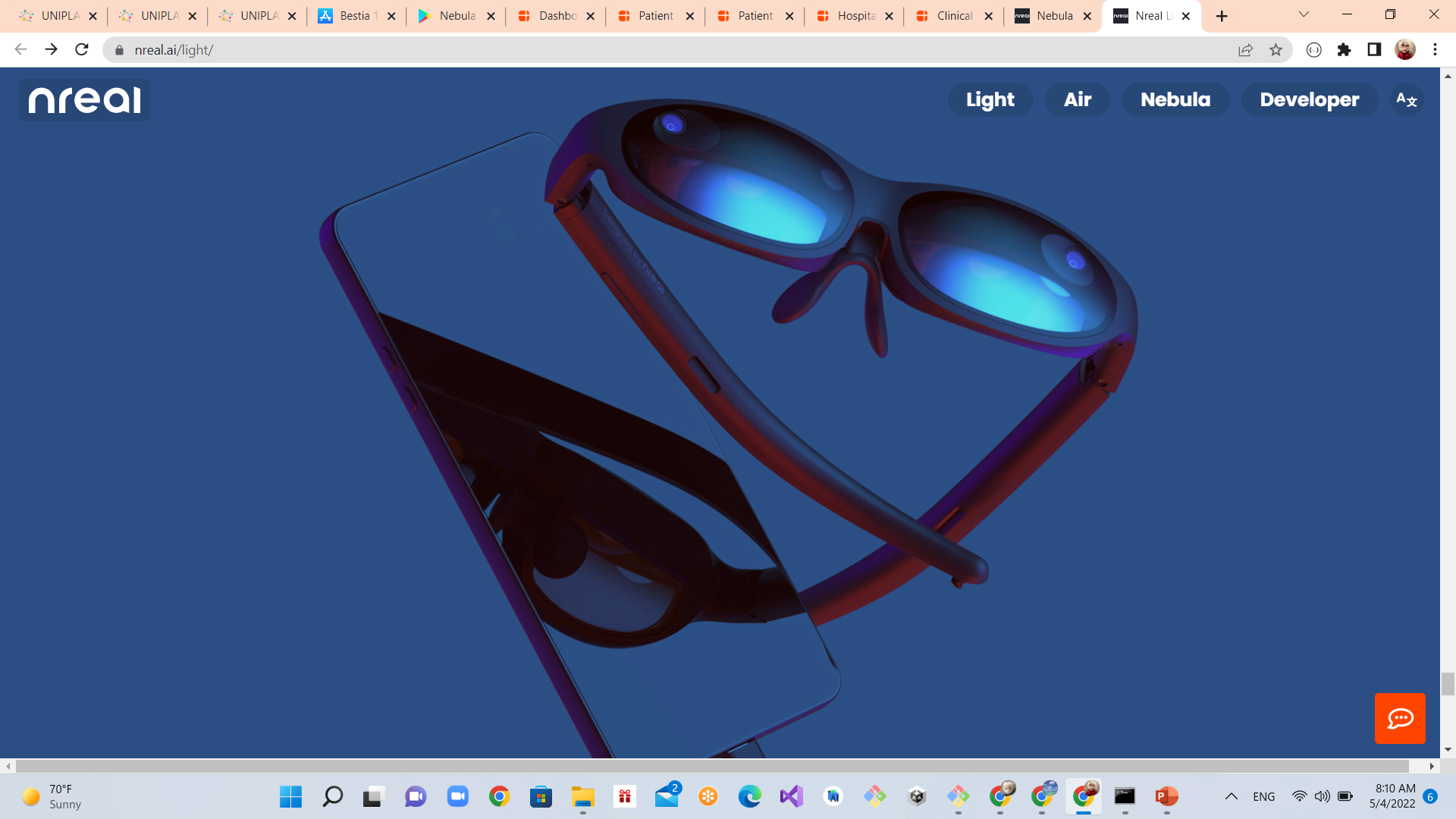Switch site language using the Ax icon

point(1405,99)
